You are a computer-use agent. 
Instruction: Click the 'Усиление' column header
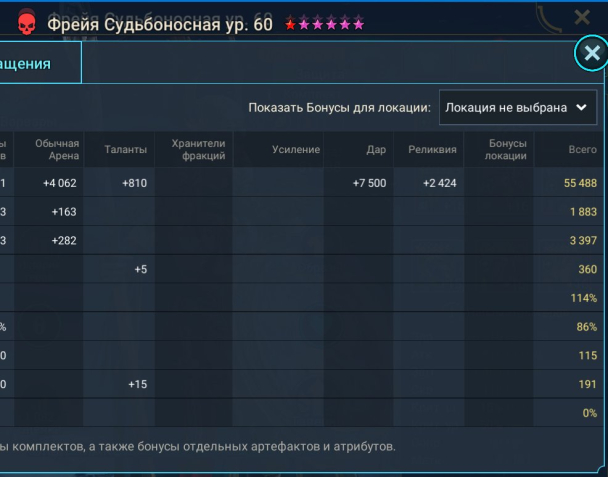[295, 150]
